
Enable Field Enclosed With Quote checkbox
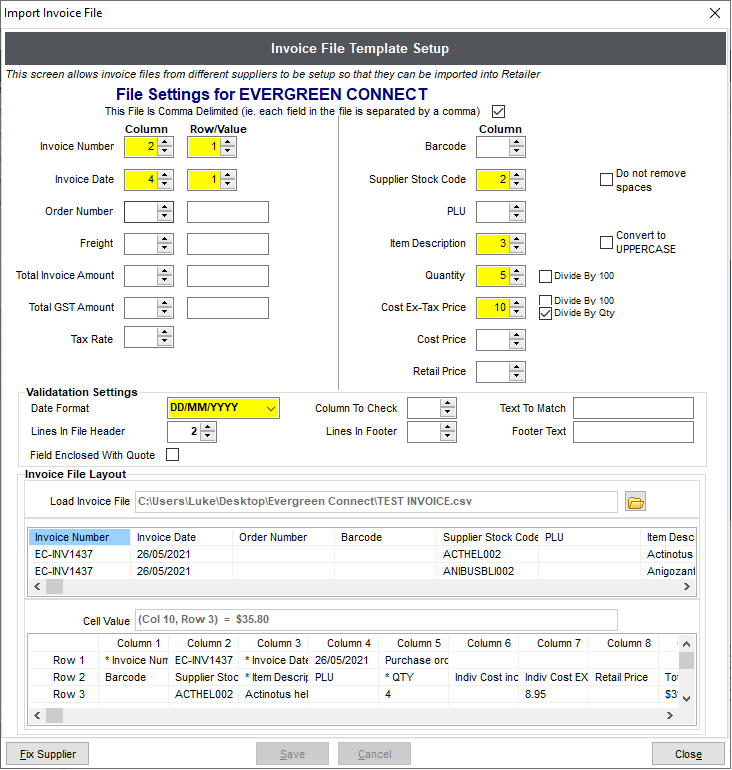[172, 455]
